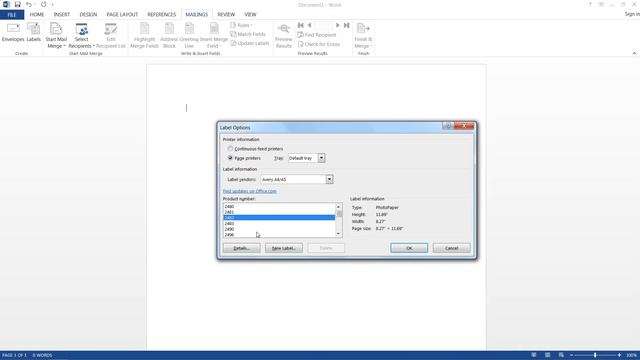Click the Highlight Merge Fields icon

(x=144, y=36)
